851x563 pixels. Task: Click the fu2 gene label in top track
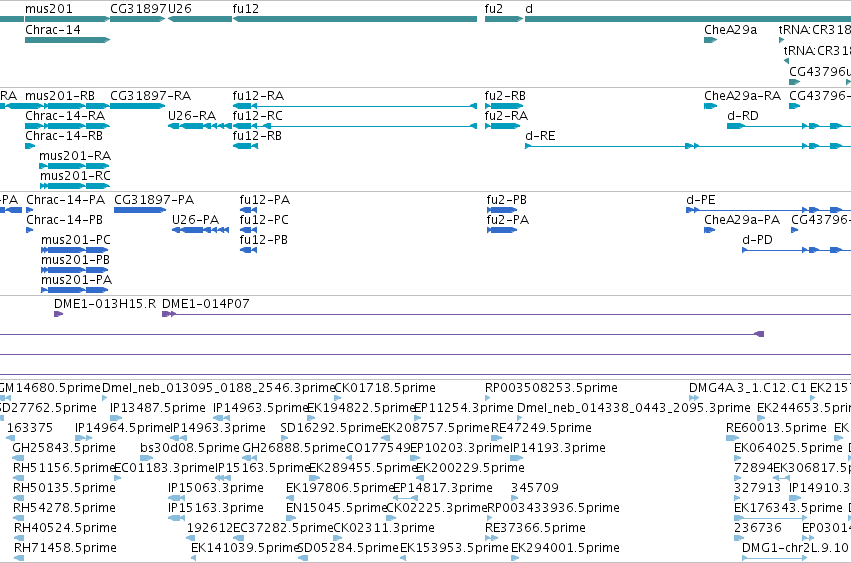click(494, 9)
